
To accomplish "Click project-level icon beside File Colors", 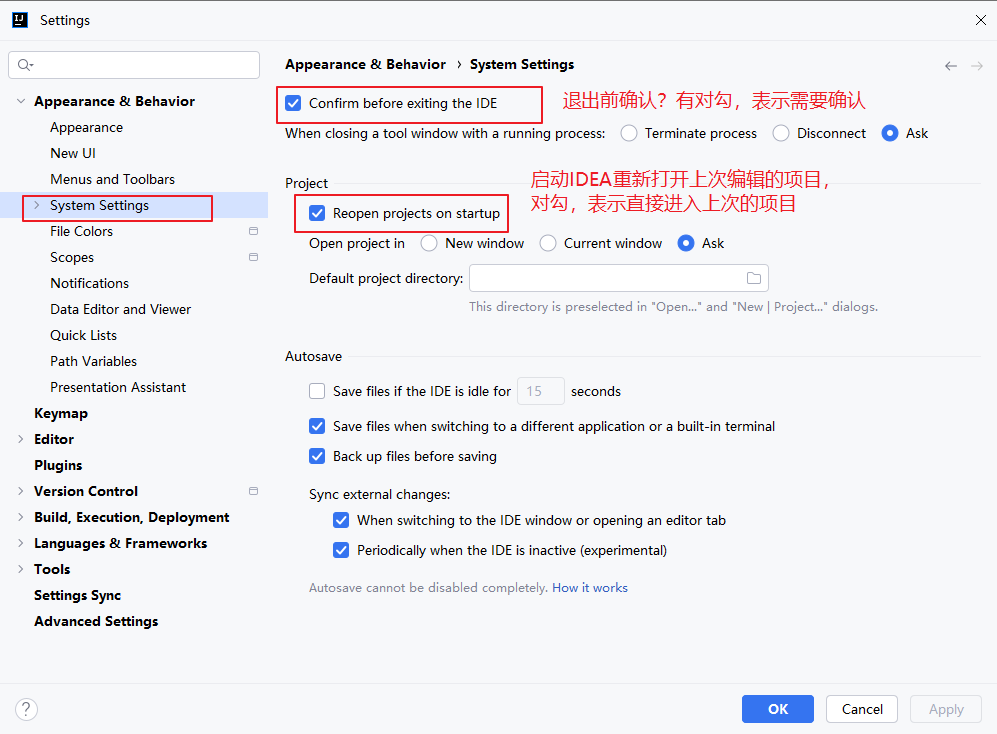I will pos(253,231).
